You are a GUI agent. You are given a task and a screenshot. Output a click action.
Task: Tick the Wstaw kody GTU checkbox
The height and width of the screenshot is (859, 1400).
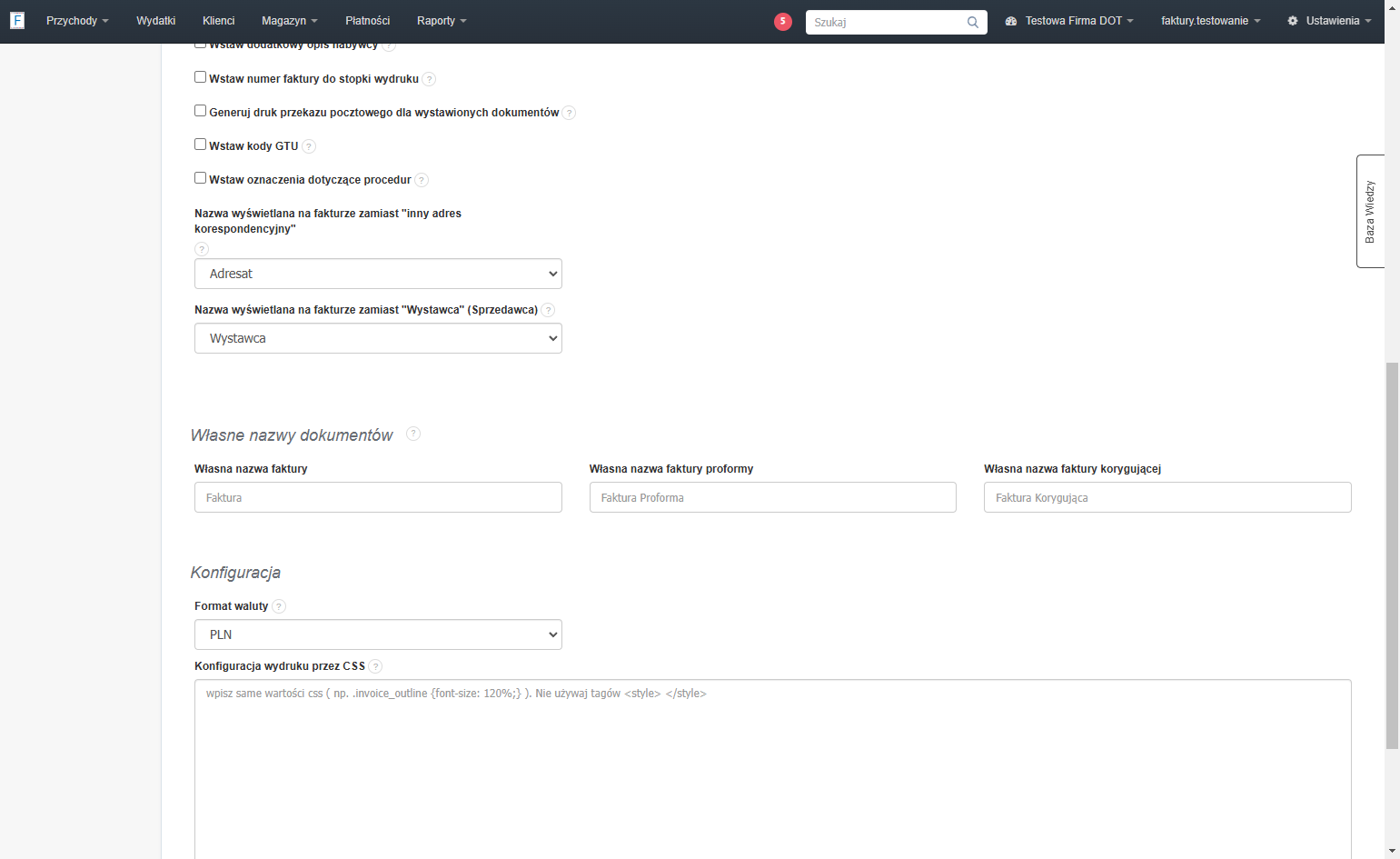[x=201, y=145]
